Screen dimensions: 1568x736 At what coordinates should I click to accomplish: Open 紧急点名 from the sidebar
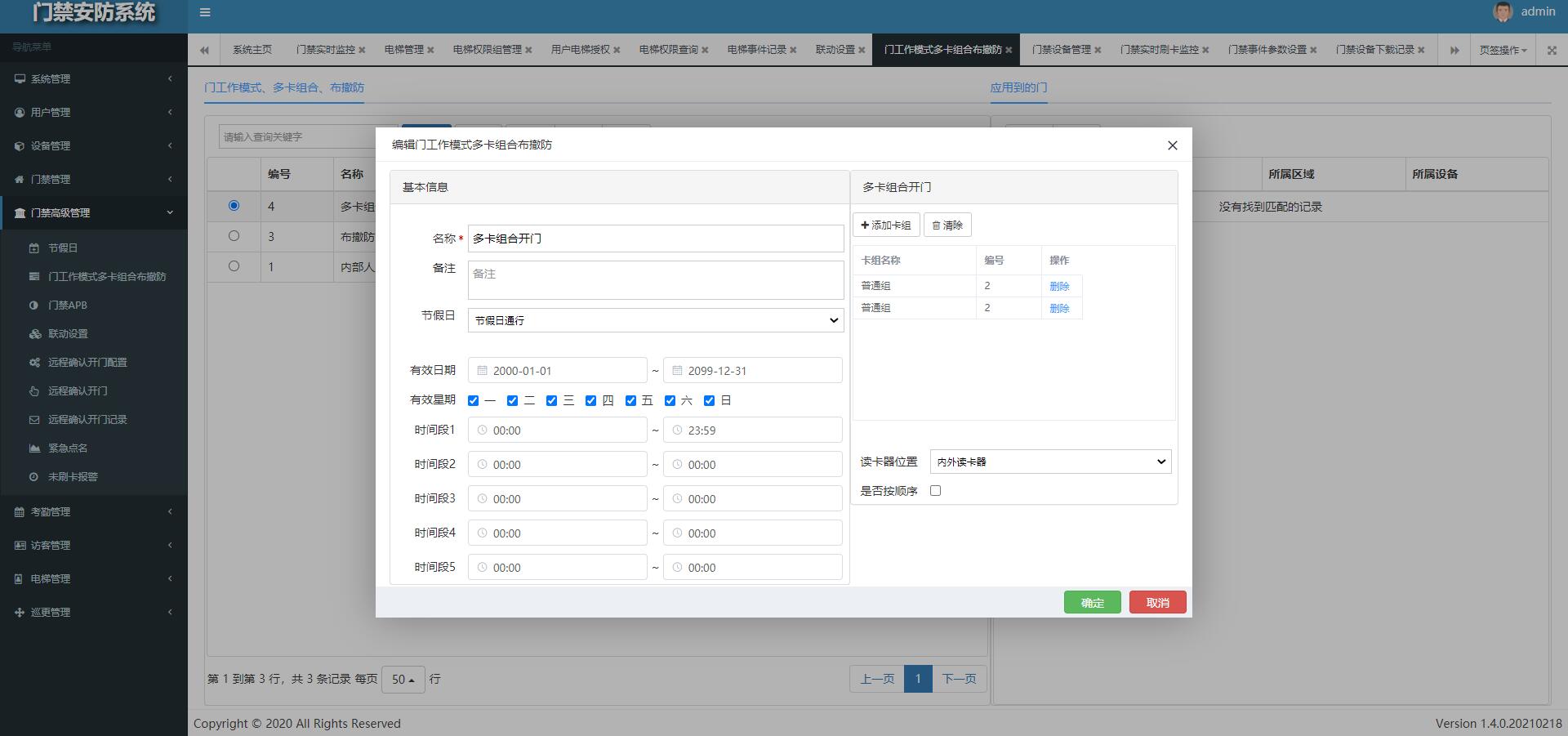coord(67,448)
